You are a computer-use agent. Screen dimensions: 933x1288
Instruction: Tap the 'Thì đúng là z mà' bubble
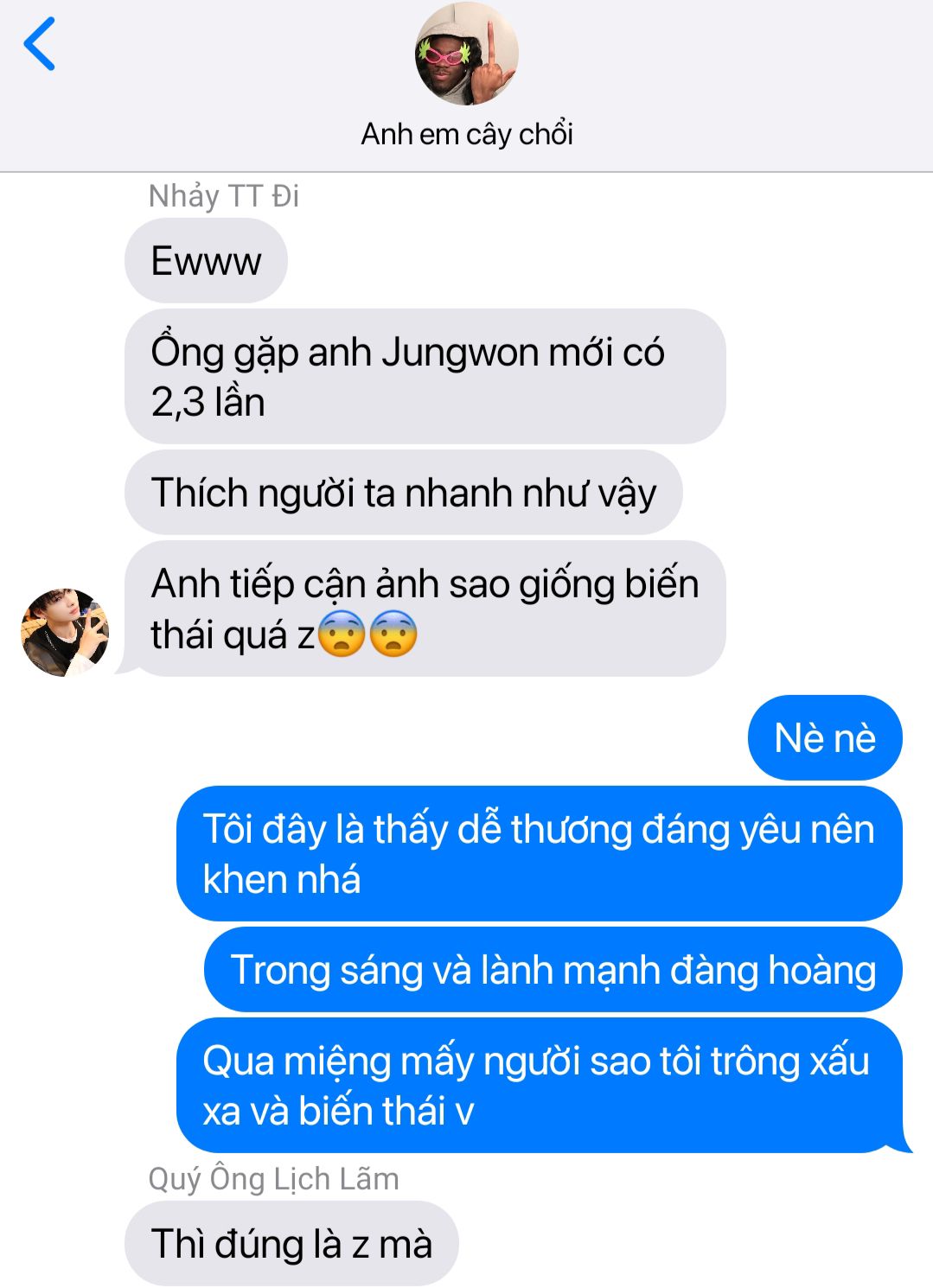pos(291,1244)
